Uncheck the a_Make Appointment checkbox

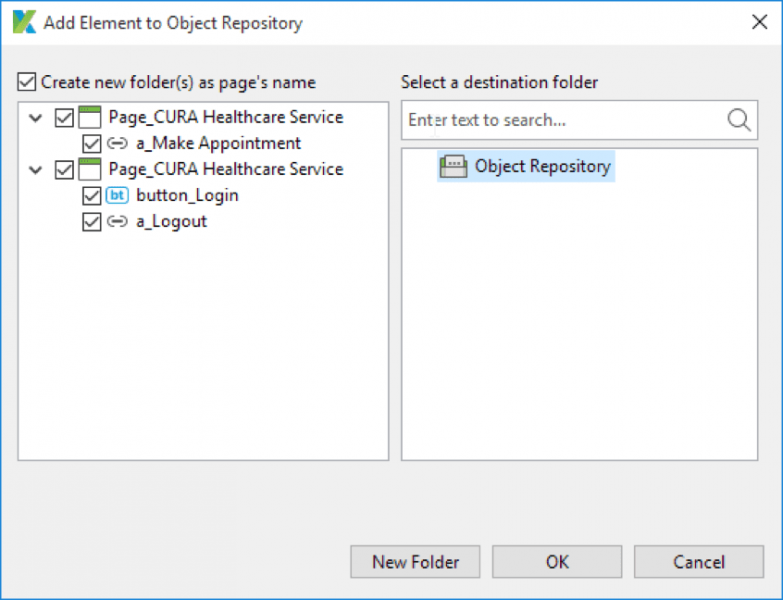92,143
